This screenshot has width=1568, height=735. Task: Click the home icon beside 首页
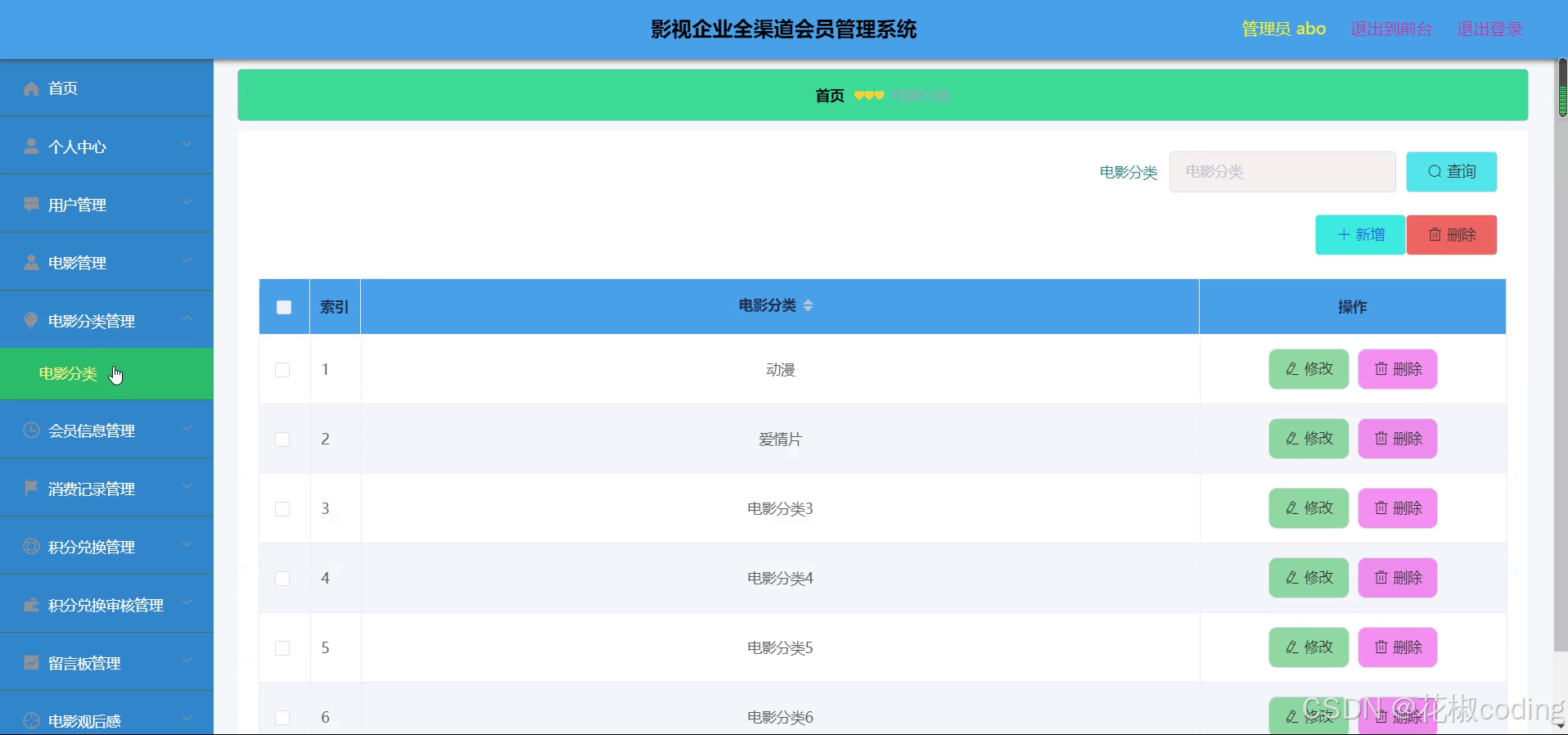click(x=31, y=88)
